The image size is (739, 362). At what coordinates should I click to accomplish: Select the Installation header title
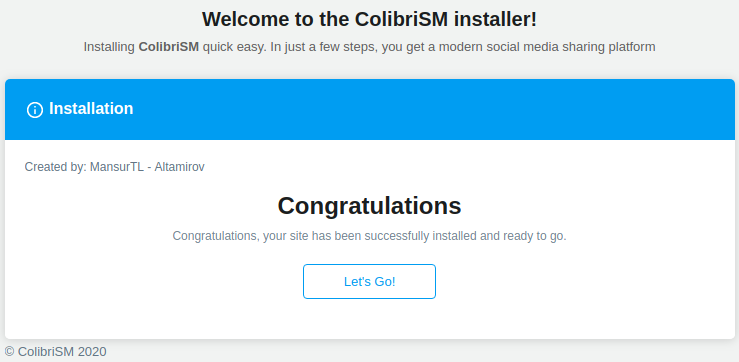click(x=91, y=108)
